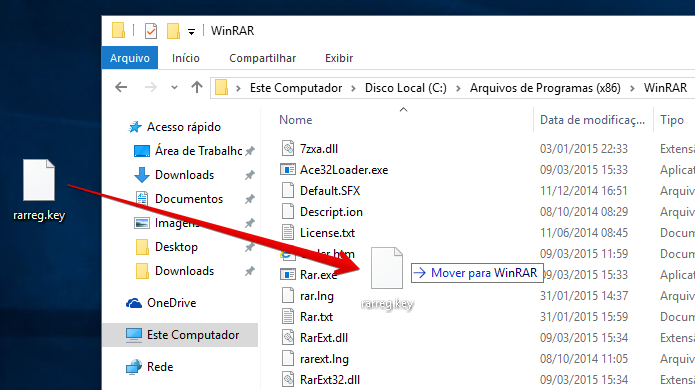Open Área de Trabalho in quick access

coord(199,151)
